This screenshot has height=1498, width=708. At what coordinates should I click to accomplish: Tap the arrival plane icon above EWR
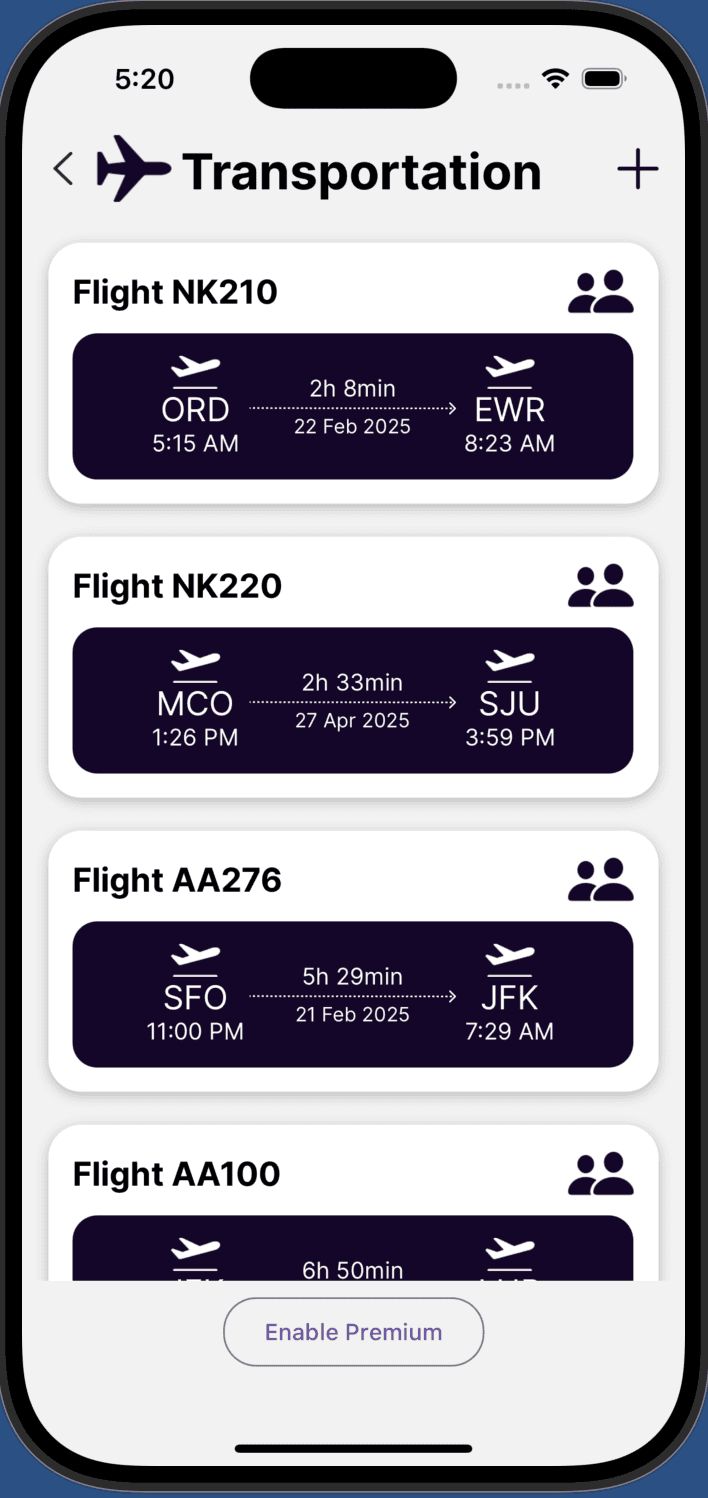(x=510, y=368)
